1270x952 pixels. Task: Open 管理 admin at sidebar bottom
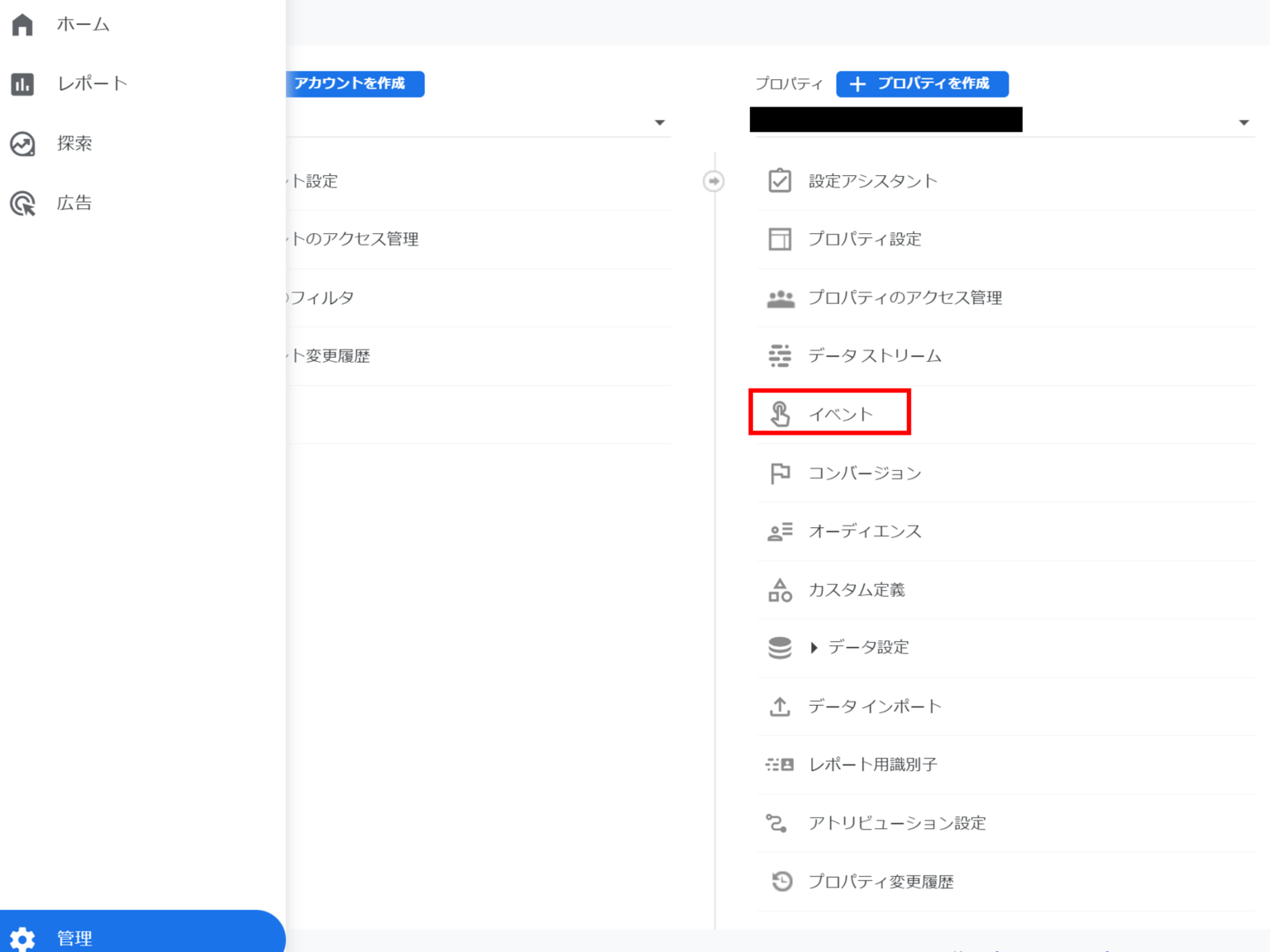coord(74,937)
